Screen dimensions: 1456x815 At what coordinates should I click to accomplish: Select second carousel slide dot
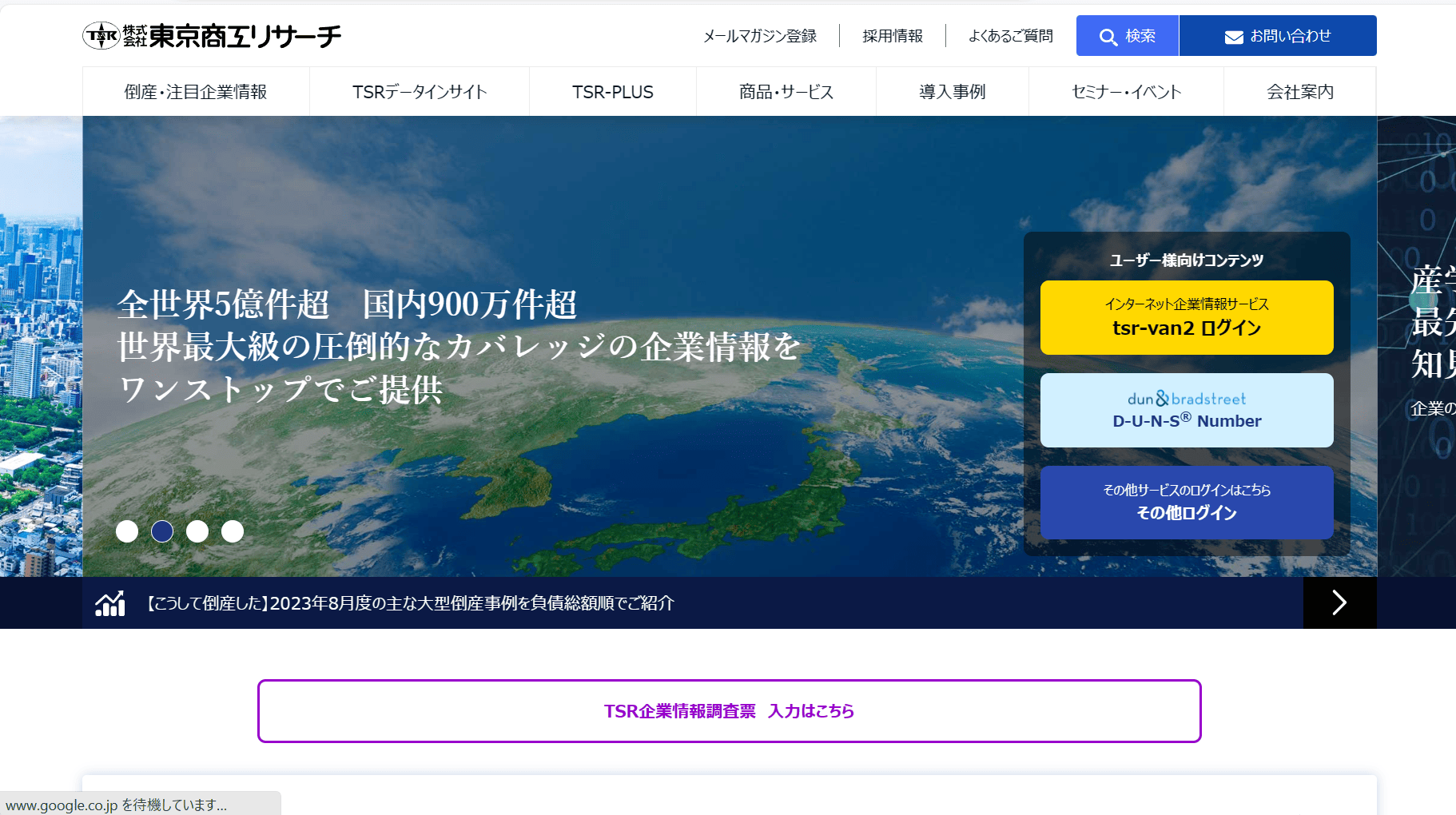click(x=162, y=531)
